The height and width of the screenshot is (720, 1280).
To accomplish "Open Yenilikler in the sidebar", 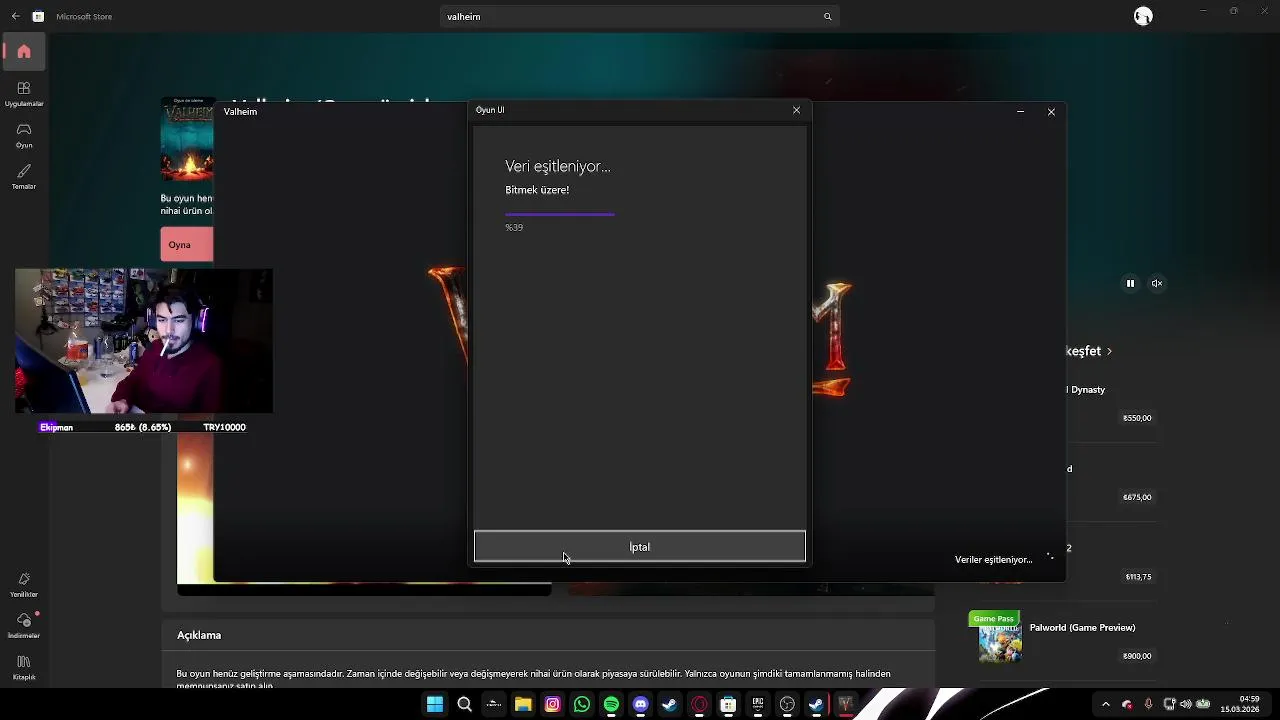I will (x=24, y=584).
